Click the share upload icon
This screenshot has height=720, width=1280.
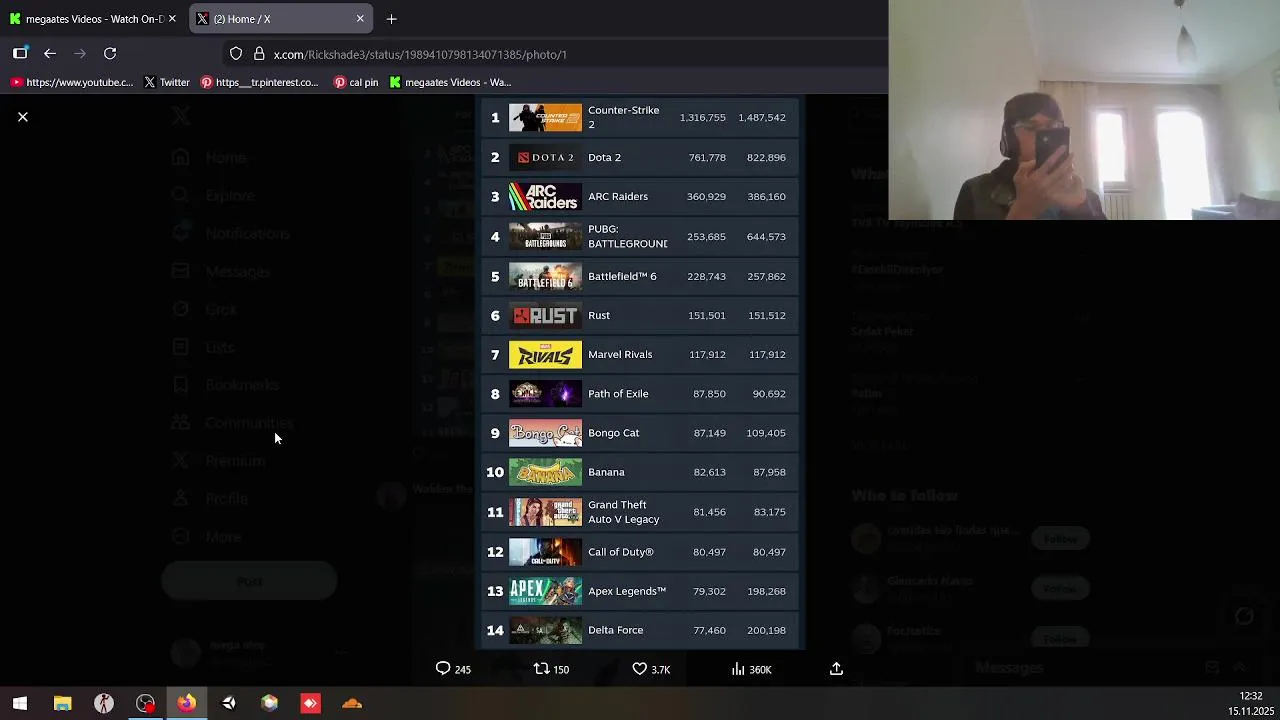(836, 669)
